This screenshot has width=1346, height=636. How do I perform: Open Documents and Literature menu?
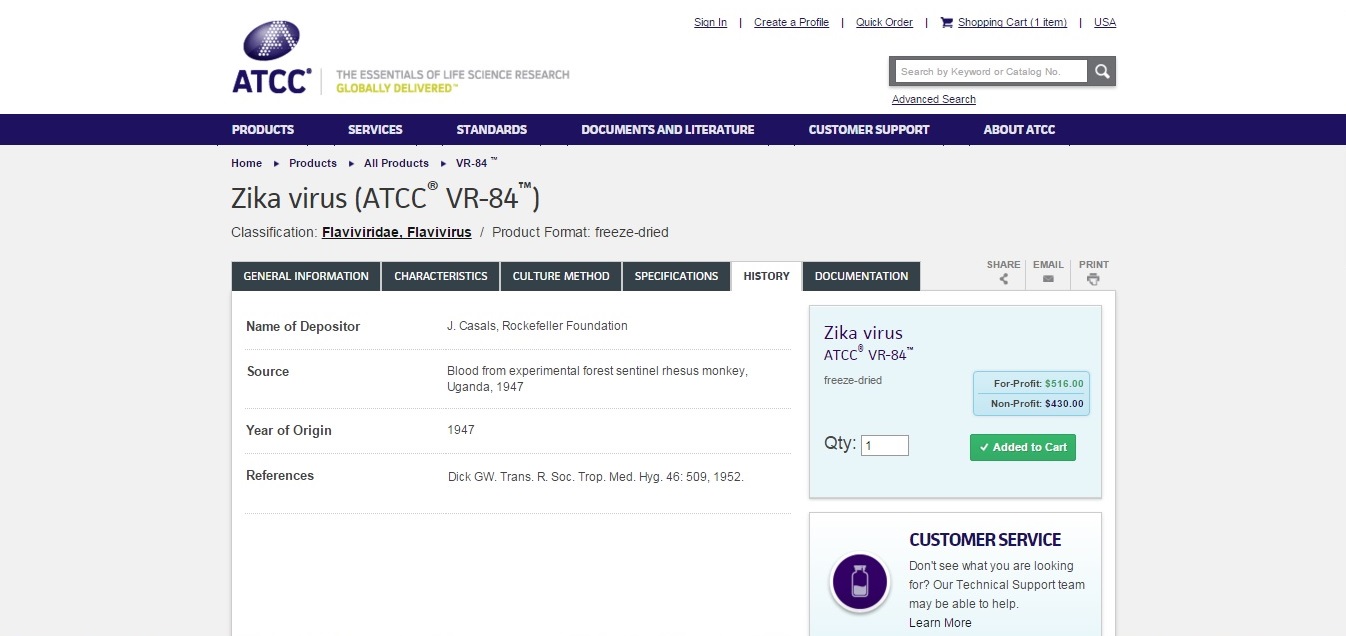pyautogui.click(x=668, y=129)
